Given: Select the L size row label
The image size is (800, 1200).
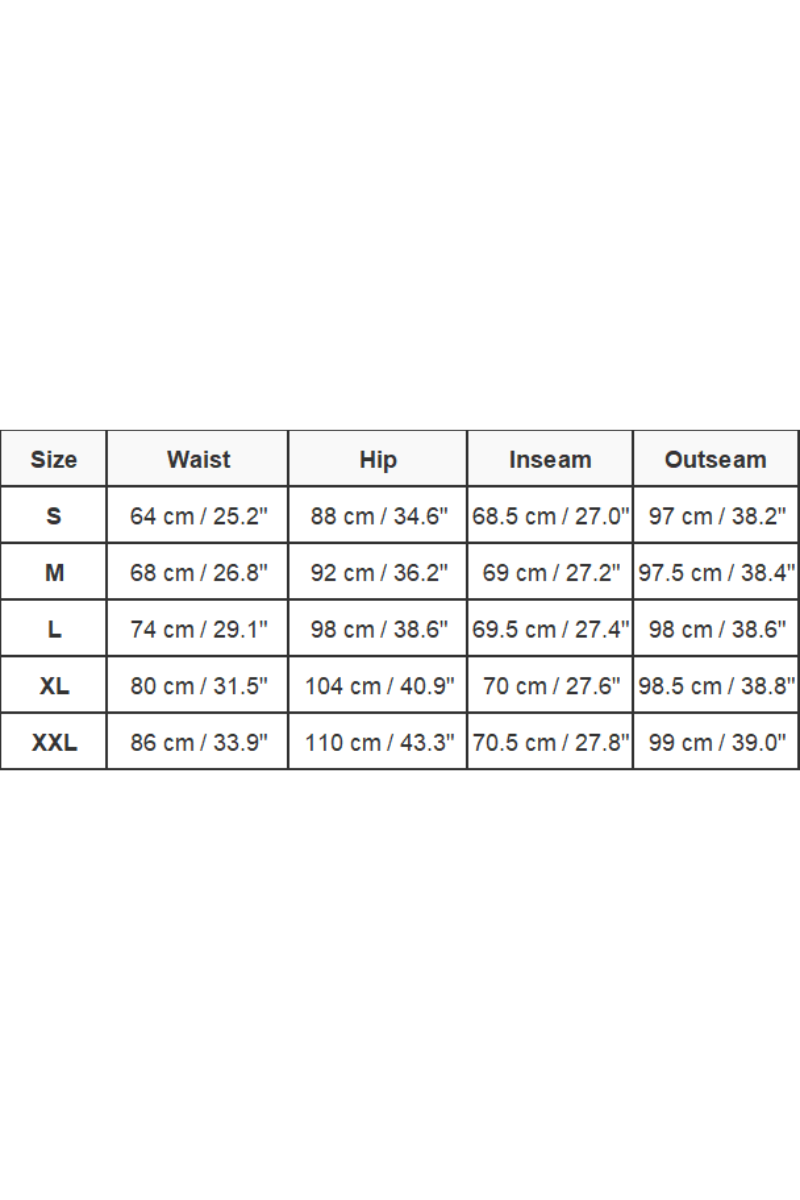Looking at the screenshot, I should point(54,629).
